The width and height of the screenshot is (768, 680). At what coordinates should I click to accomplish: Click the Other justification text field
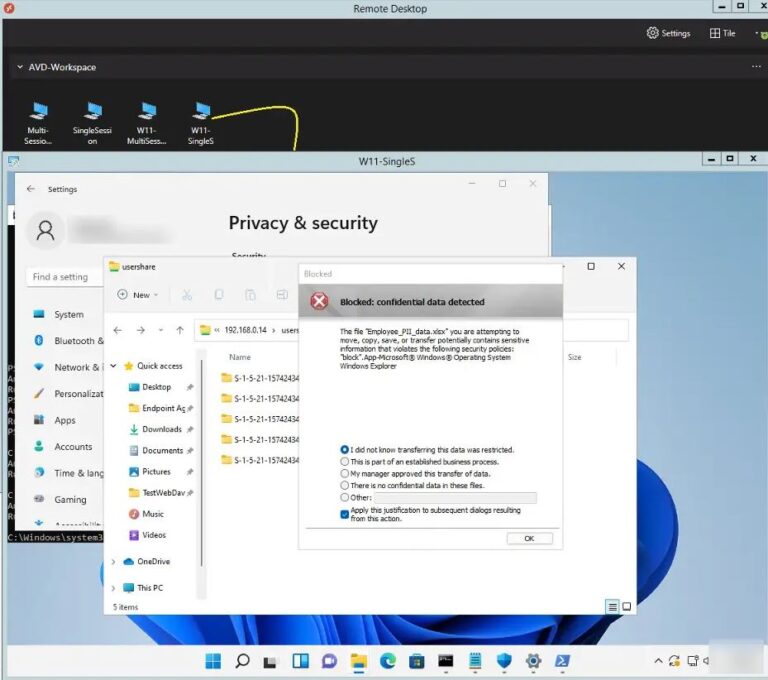click(455, 498)
